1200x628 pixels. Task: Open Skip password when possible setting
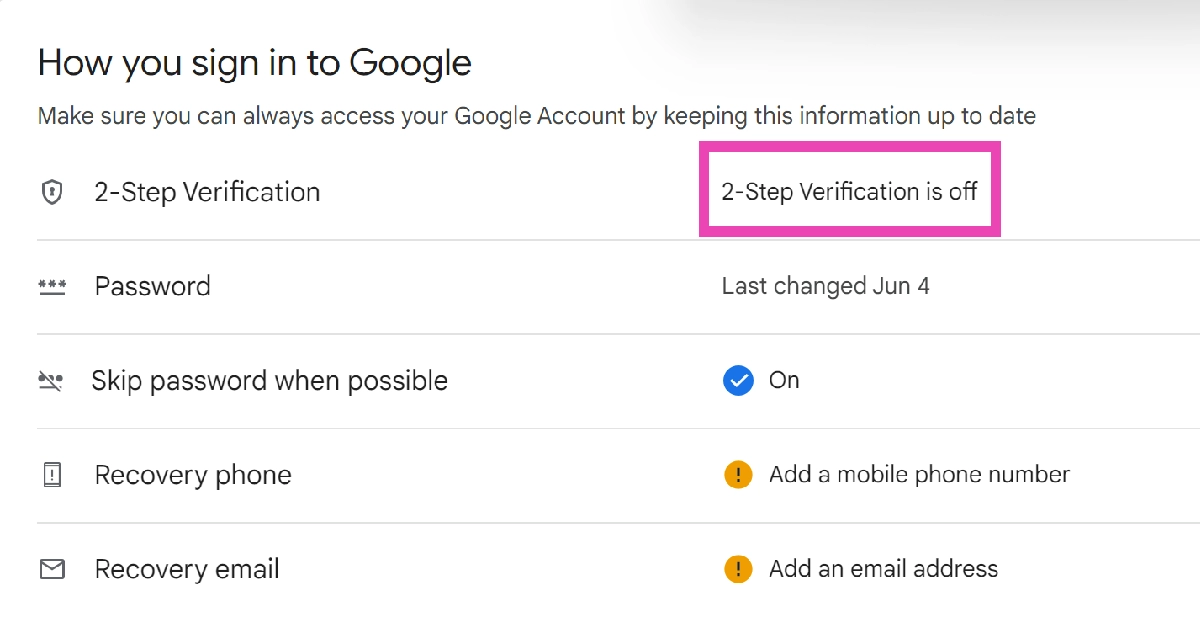tap(269, 381)
